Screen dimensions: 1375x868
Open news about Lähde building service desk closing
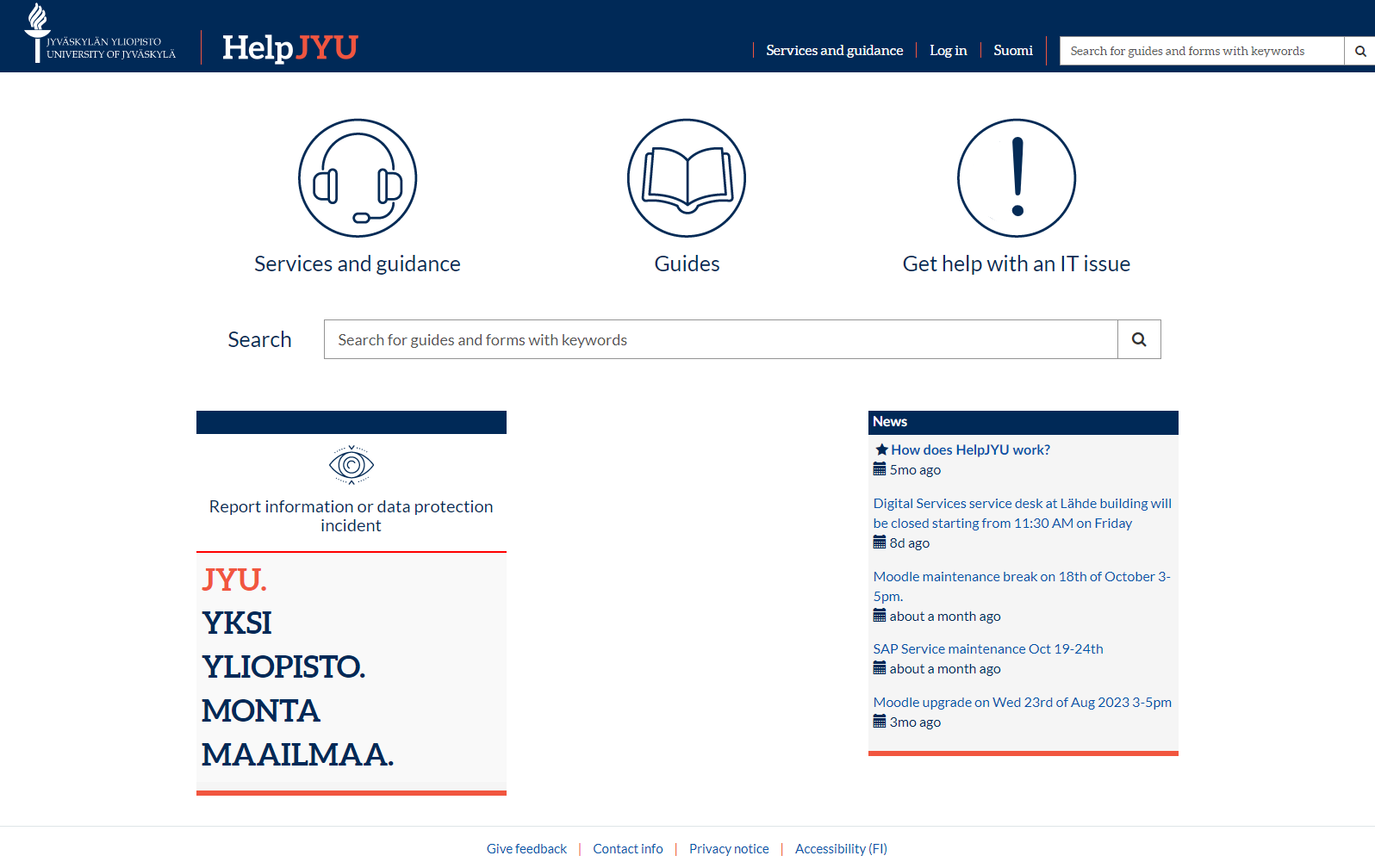1023,513
